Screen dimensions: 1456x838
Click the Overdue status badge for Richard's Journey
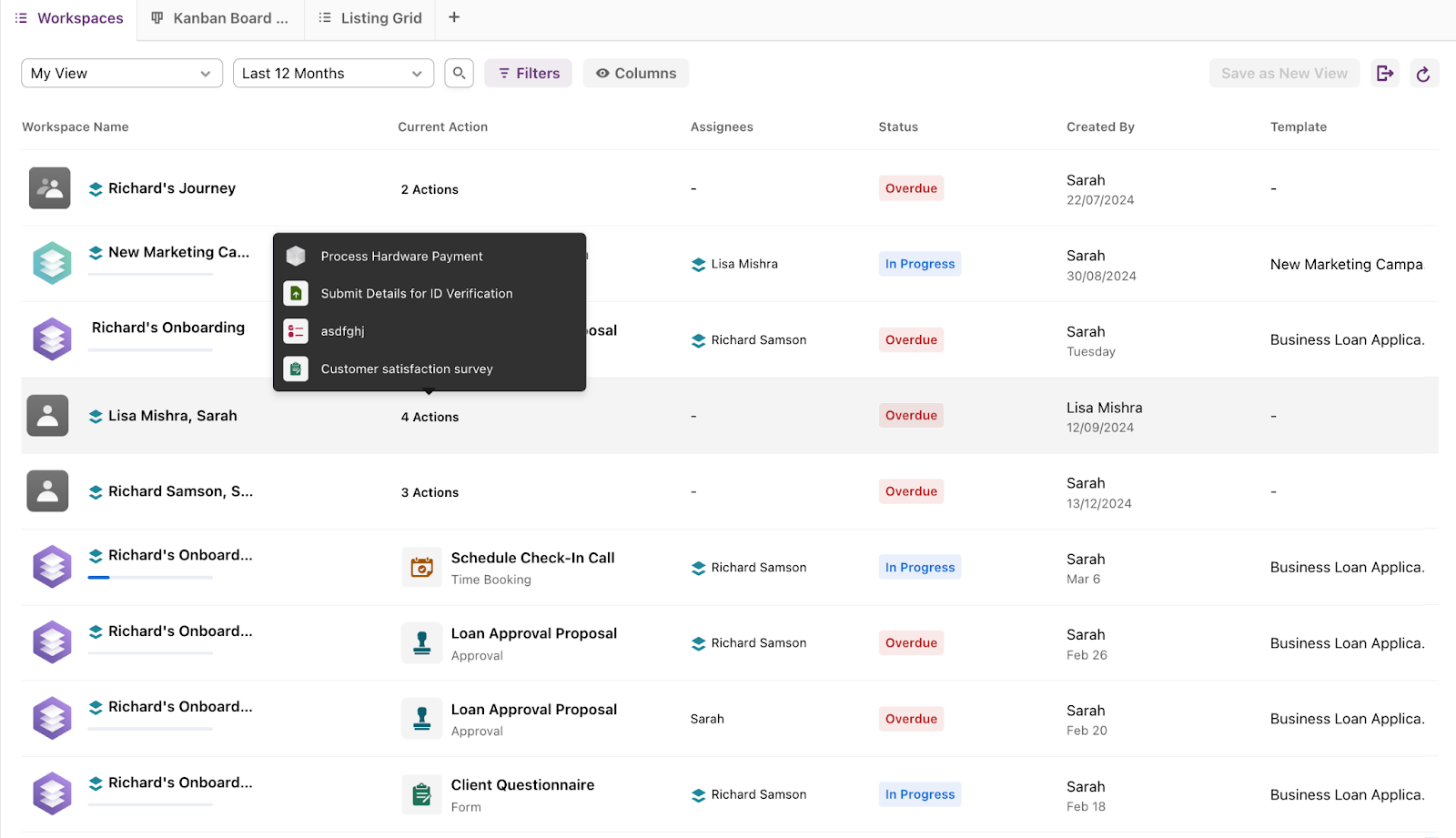click(911, 188)
